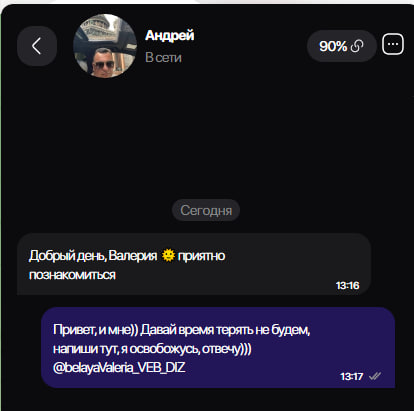Click the word "познакомиться" in the message
Screen dimensions: 414x411
72,275
